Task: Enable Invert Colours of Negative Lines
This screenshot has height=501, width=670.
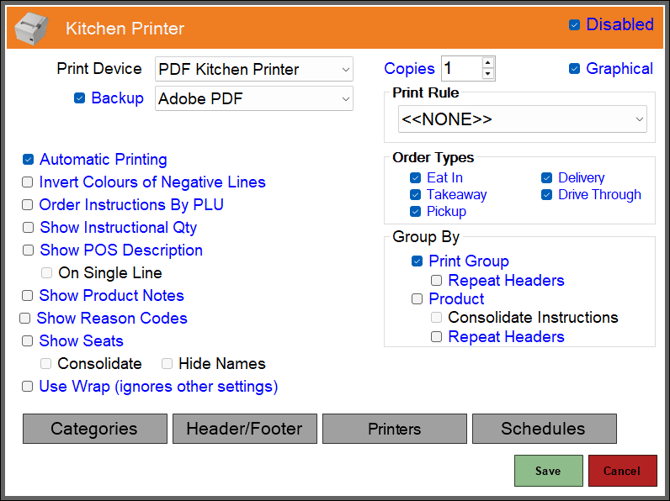Action: pyautogui.click(x=28, y=182)
